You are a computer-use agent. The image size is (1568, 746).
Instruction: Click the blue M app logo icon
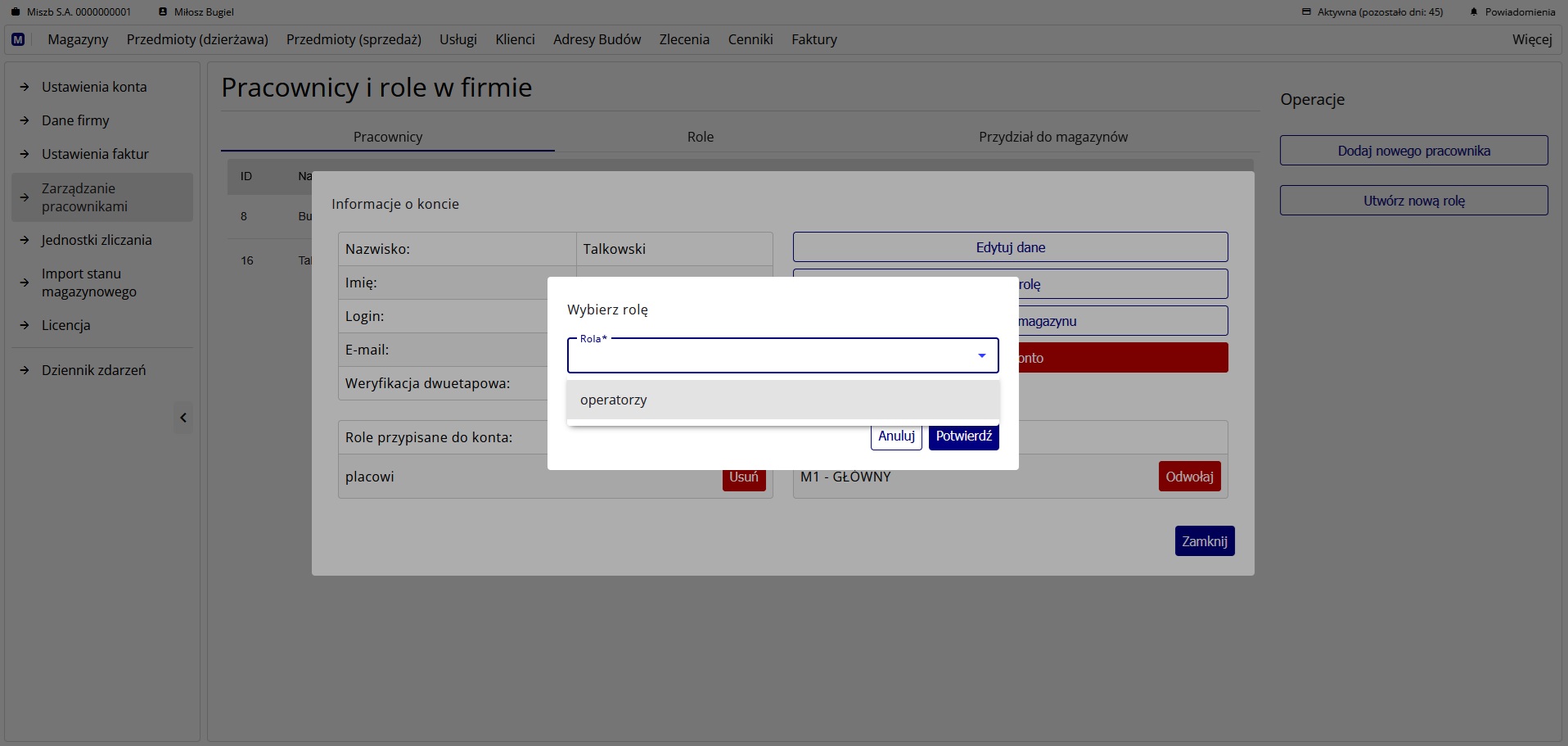pyautogui.click(x=18, y=39)
